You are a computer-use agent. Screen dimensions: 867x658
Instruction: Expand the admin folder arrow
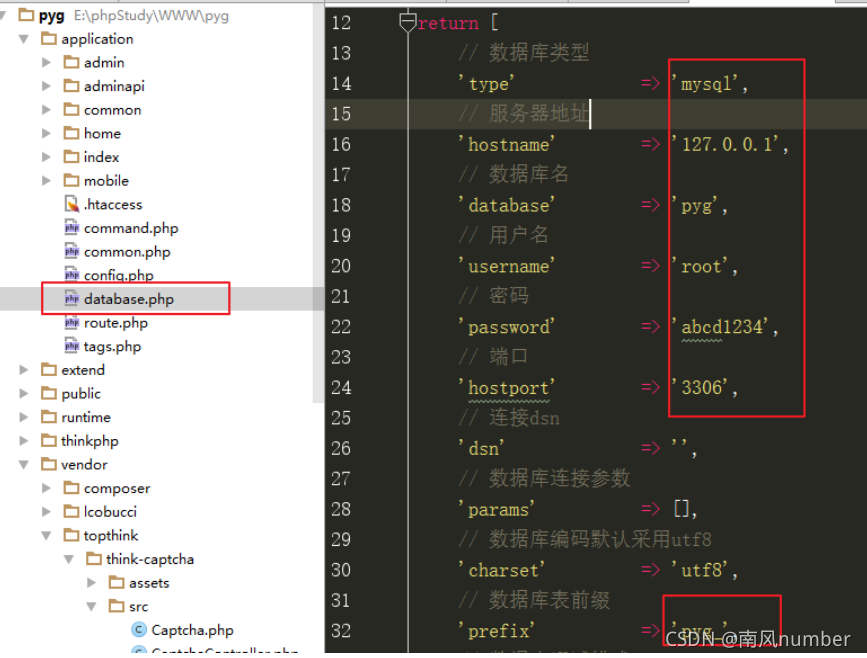pos(46,62)
